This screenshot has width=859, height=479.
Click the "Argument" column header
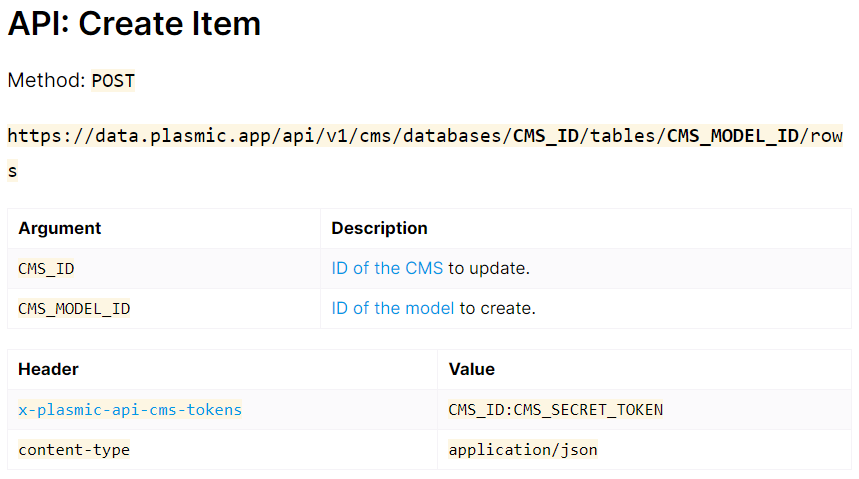pos(60,229)
